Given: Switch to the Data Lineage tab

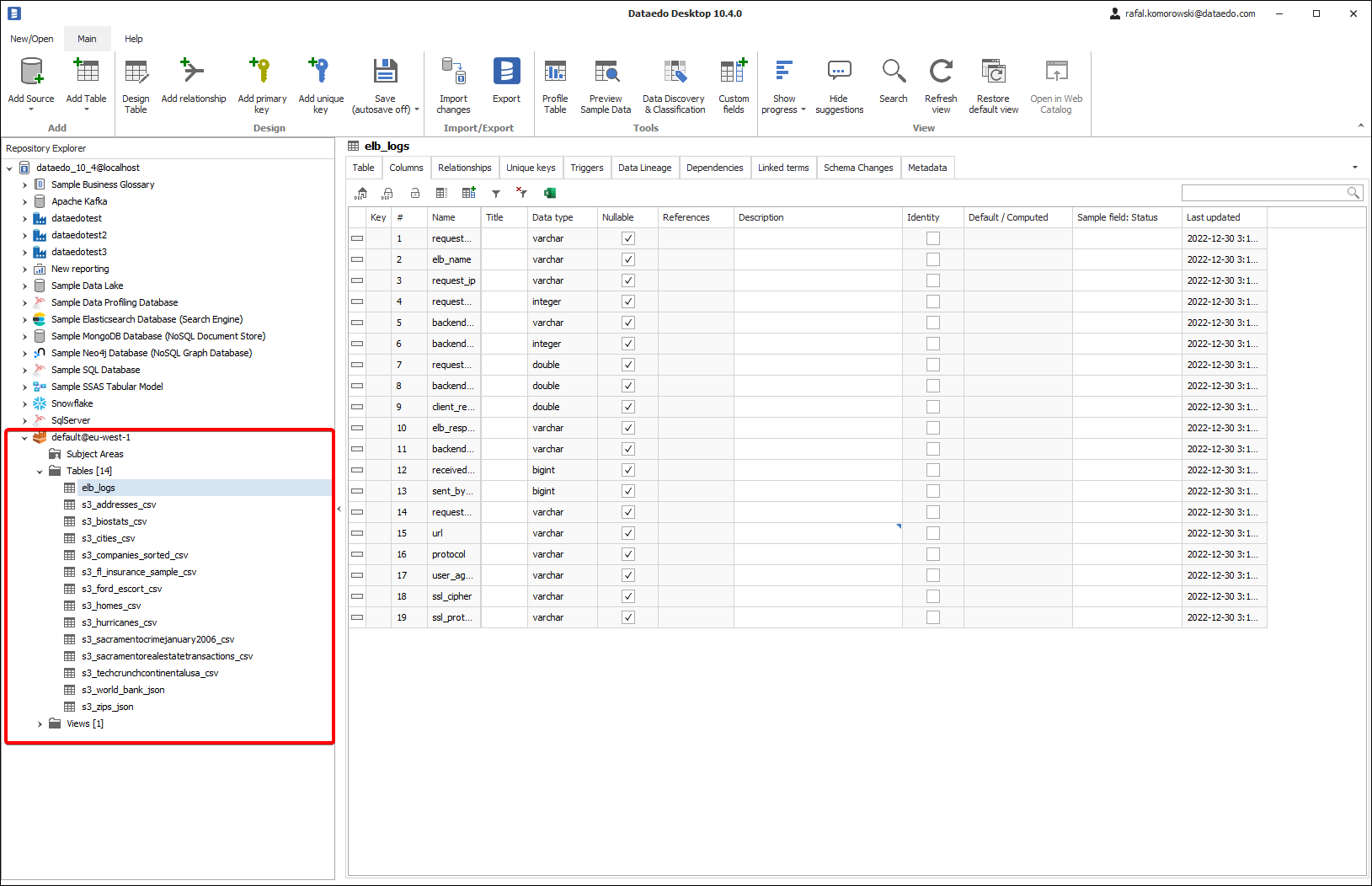Looking at the screenshot, I should click(644, 168).
